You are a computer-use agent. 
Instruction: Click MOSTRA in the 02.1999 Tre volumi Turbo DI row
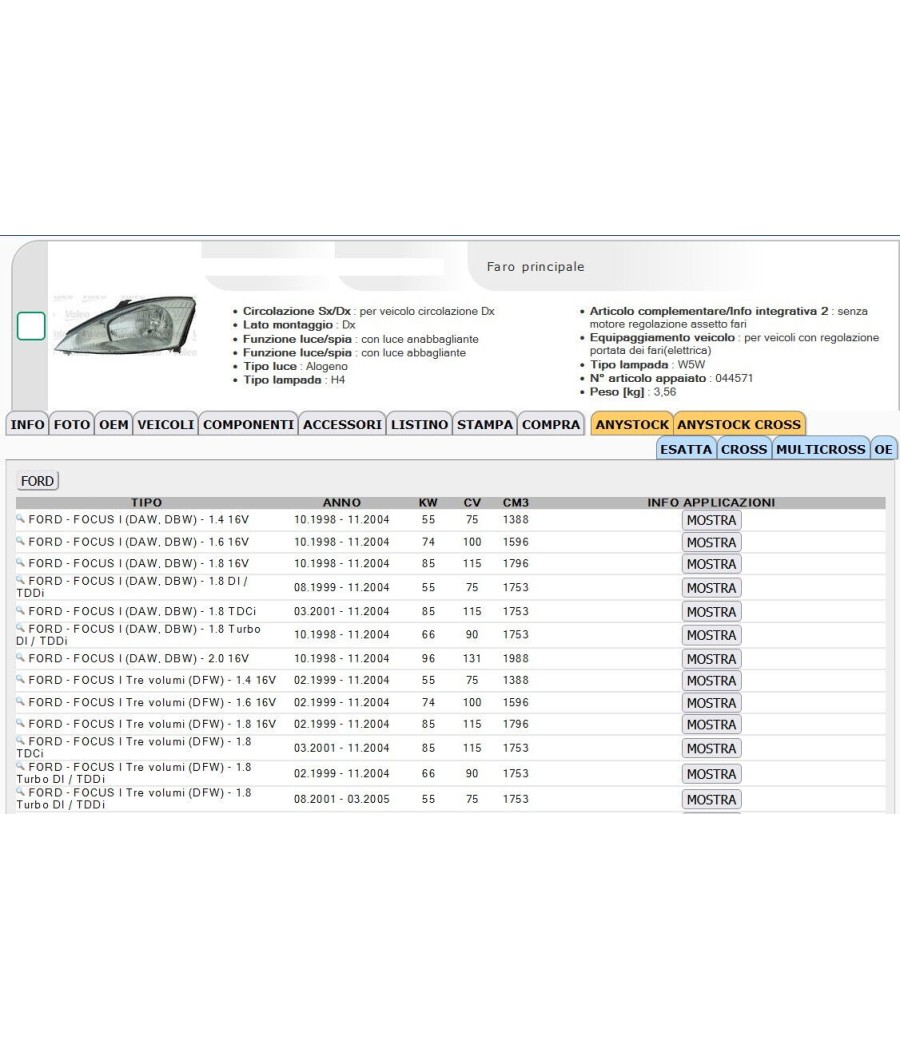tap(711, 774)
